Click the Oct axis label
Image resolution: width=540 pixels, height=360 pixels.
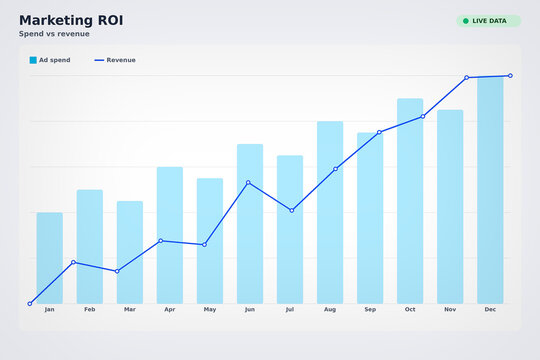[410, 309]
